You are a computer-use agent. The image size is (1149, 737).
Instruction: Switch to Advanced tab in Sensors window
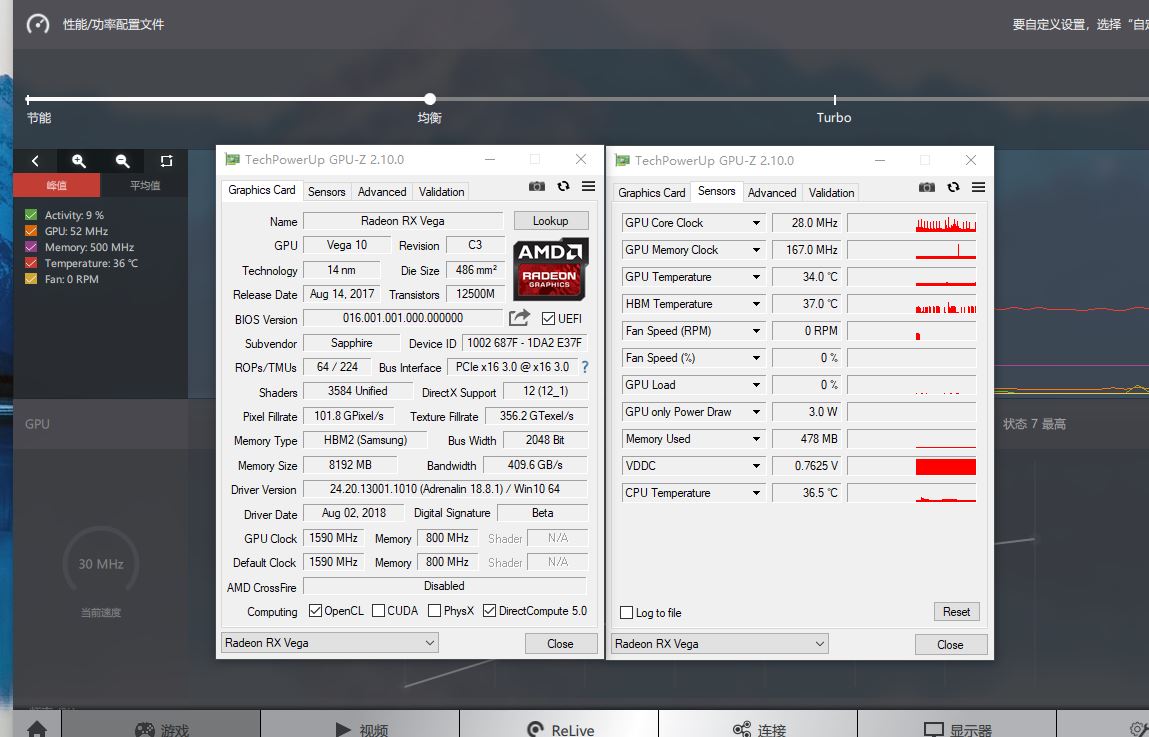point(772,193)
